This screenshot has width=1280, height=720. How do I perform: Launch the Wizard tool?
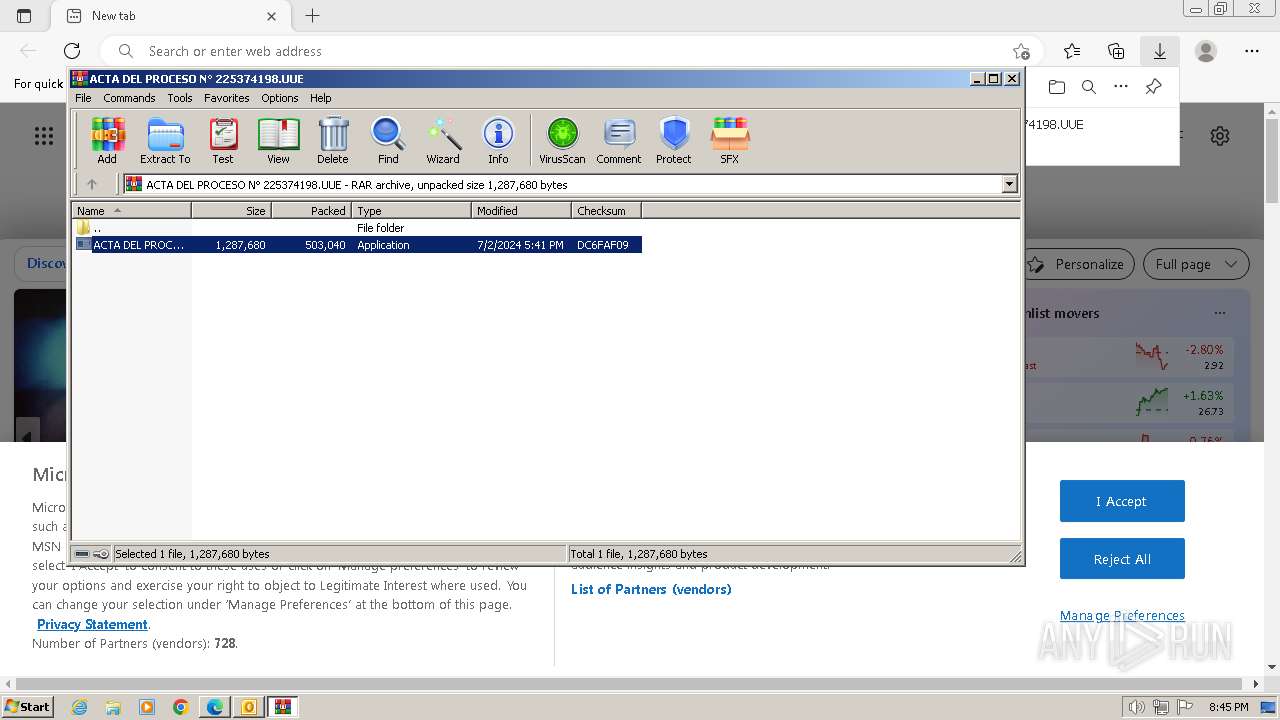[x=443, y=140]
